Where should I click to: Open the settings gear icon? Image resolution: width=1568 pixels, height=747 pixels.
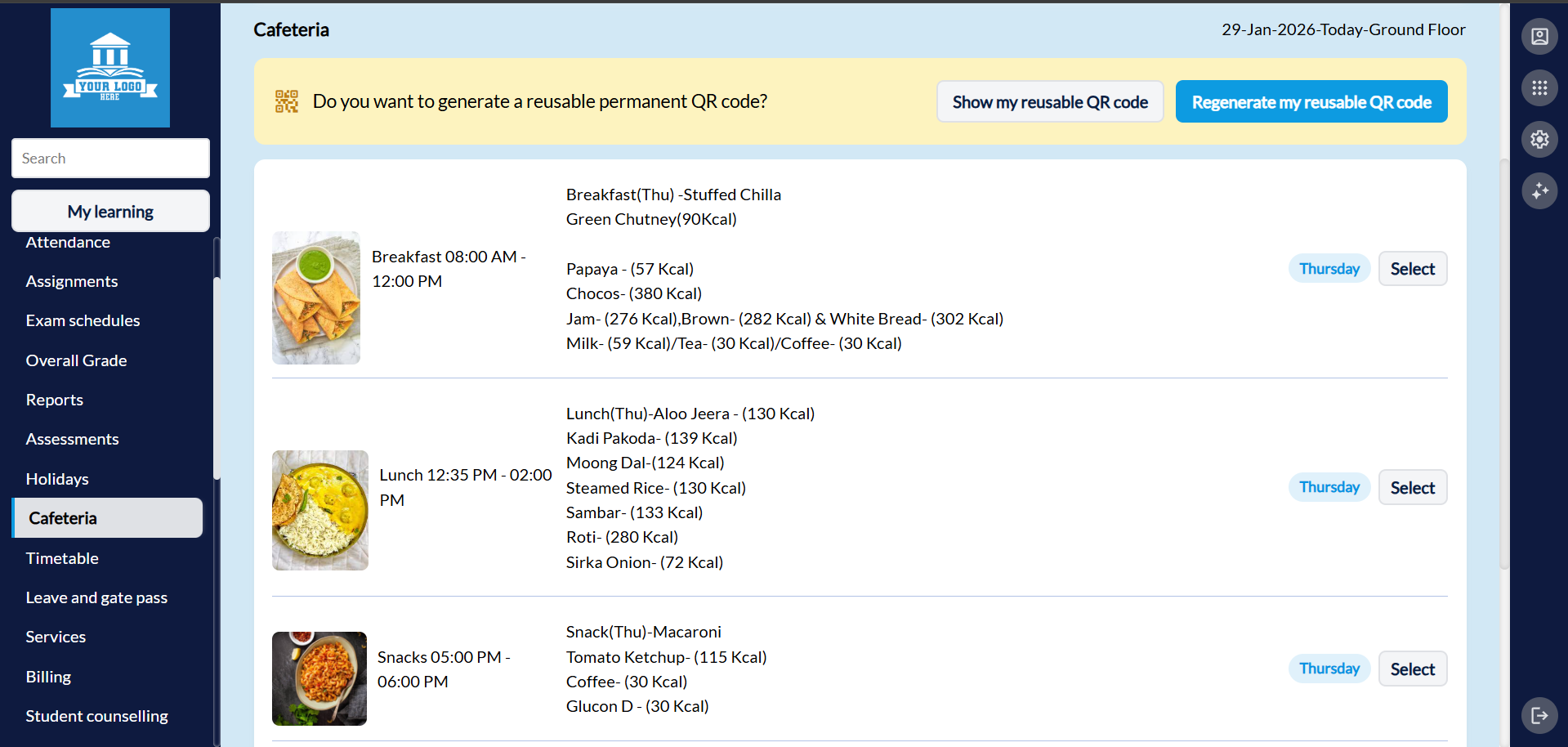pyautogui.click(x=1539, y=140)
